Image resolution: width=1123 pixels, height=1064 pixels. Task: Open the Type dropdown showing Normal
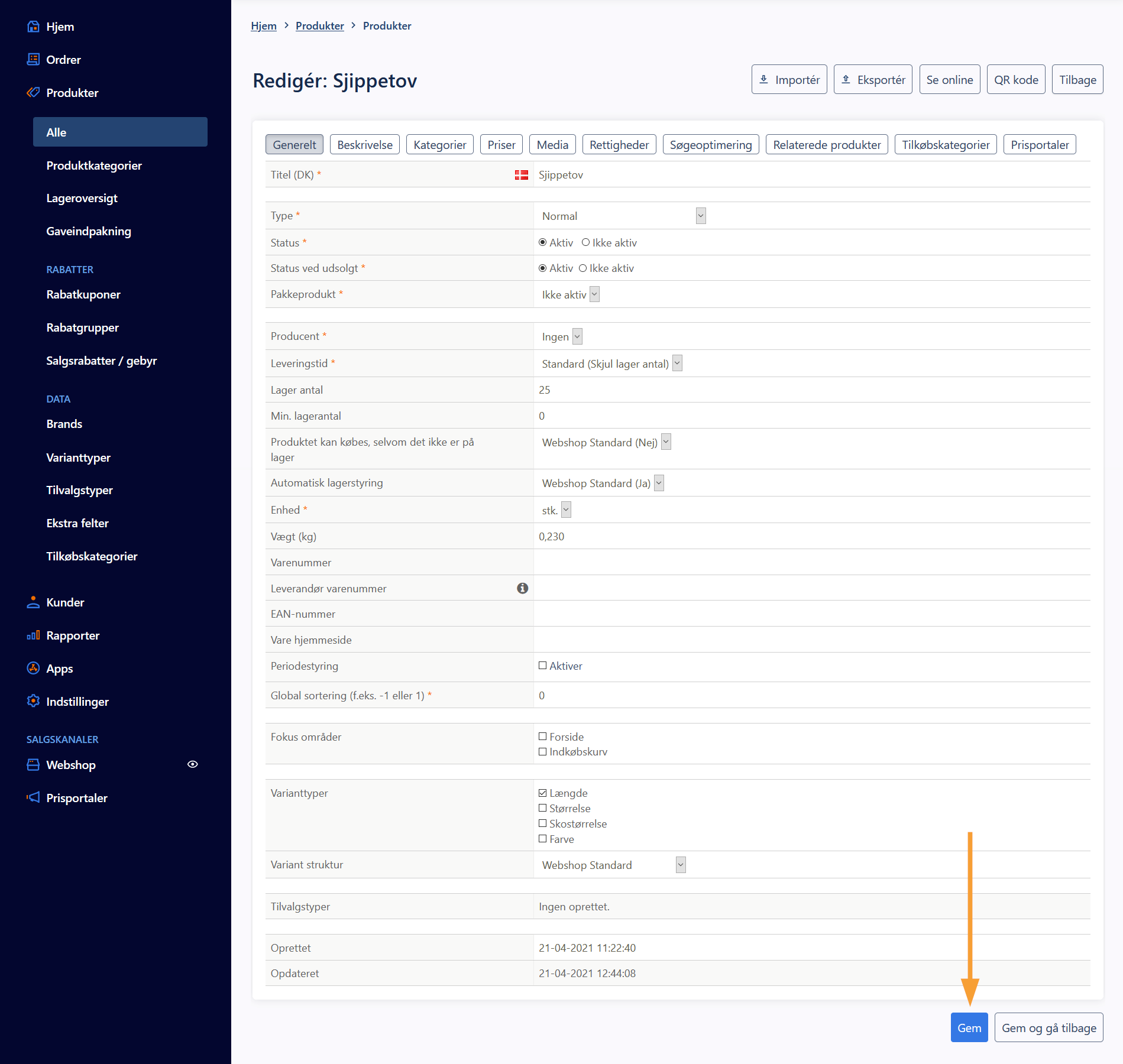623,216
